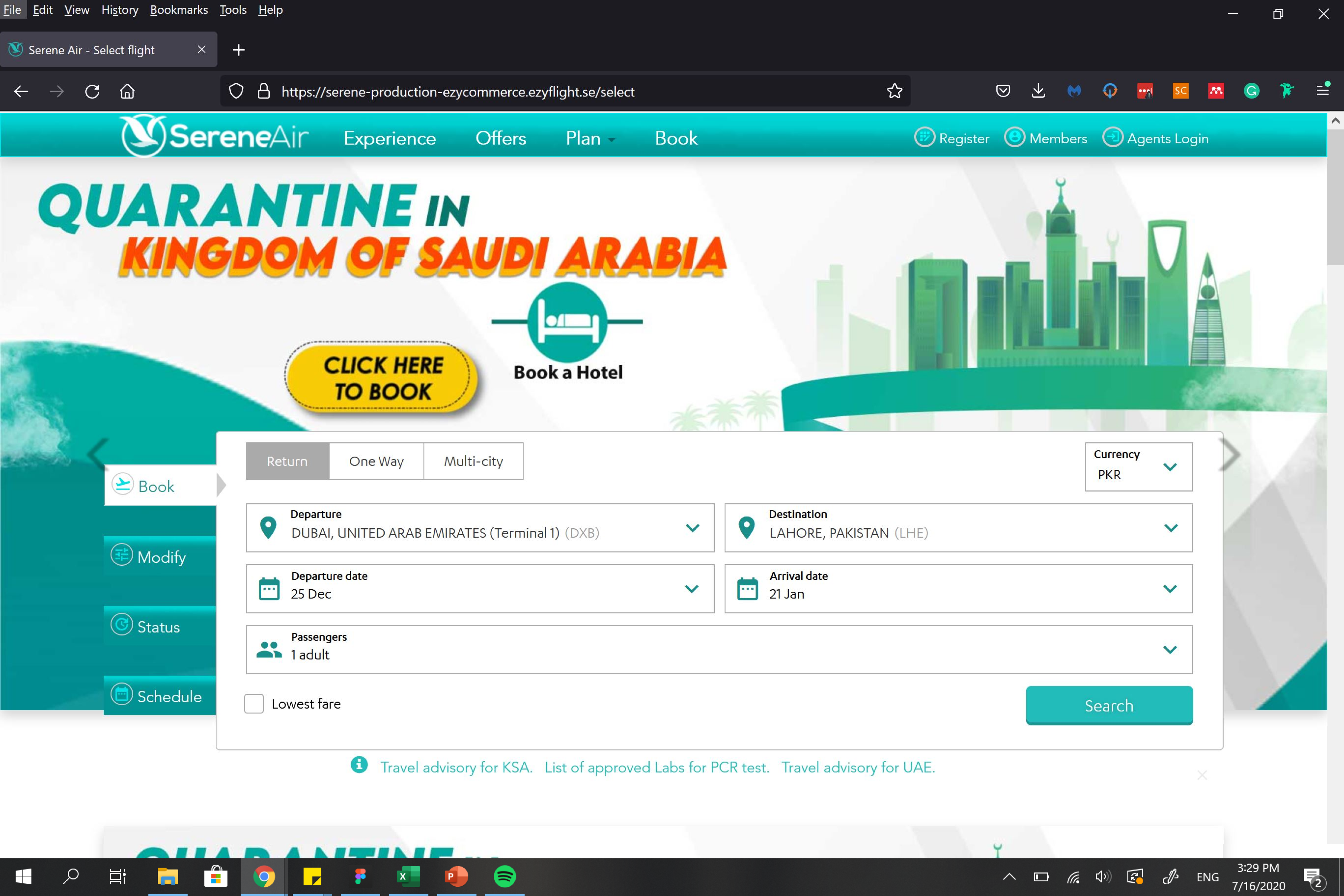Click the Register icon
The width and height of the screenshot is (1344, 896).
[x=924, y=137]
